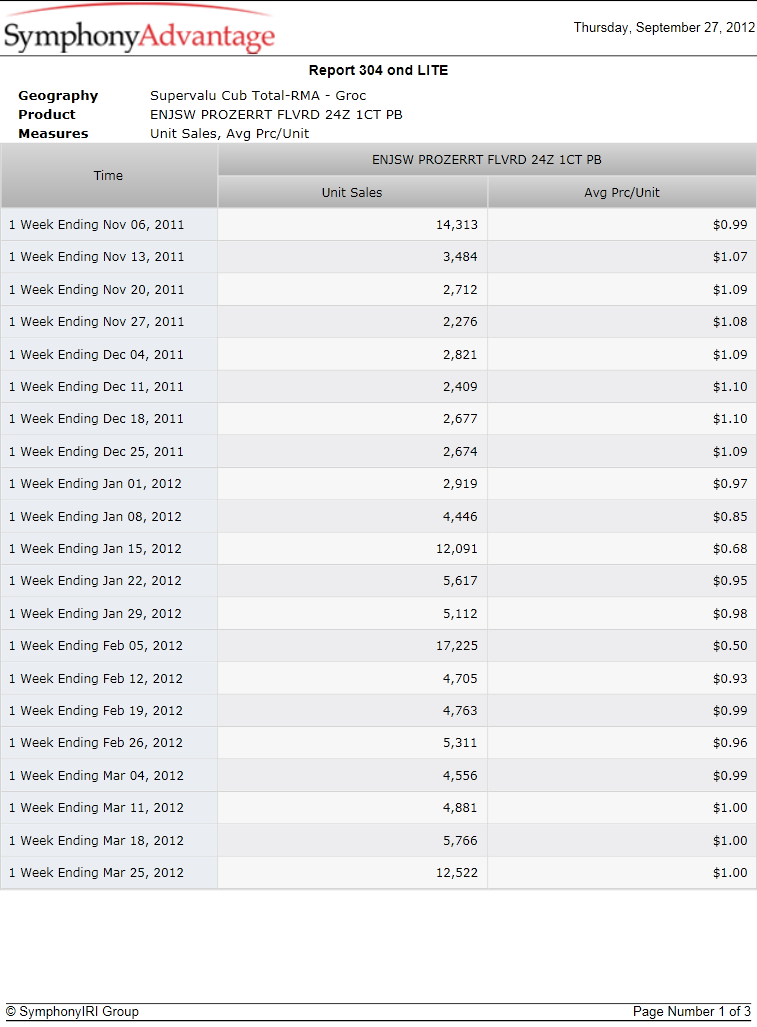Select unit sales value 2,674
This screenshot has height=1027, width=757.
tap(460, 451)
